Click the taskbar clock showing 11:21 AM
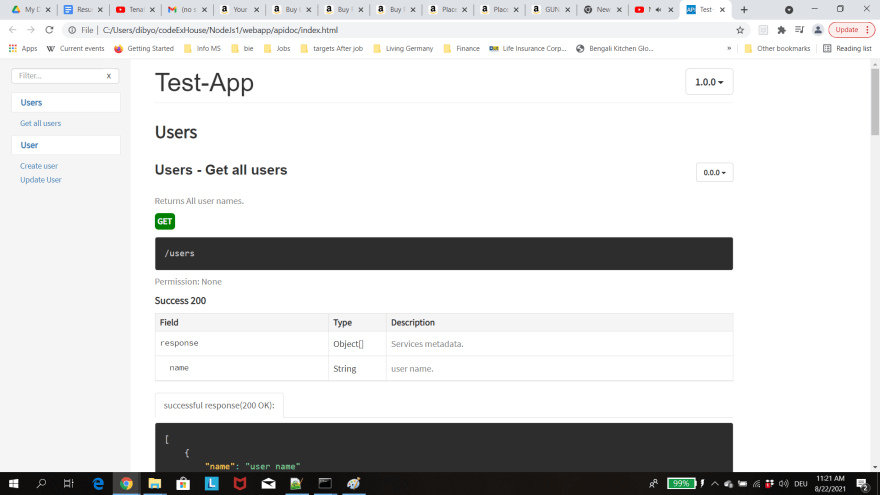880x495 pixels. [x=830, y=484]
